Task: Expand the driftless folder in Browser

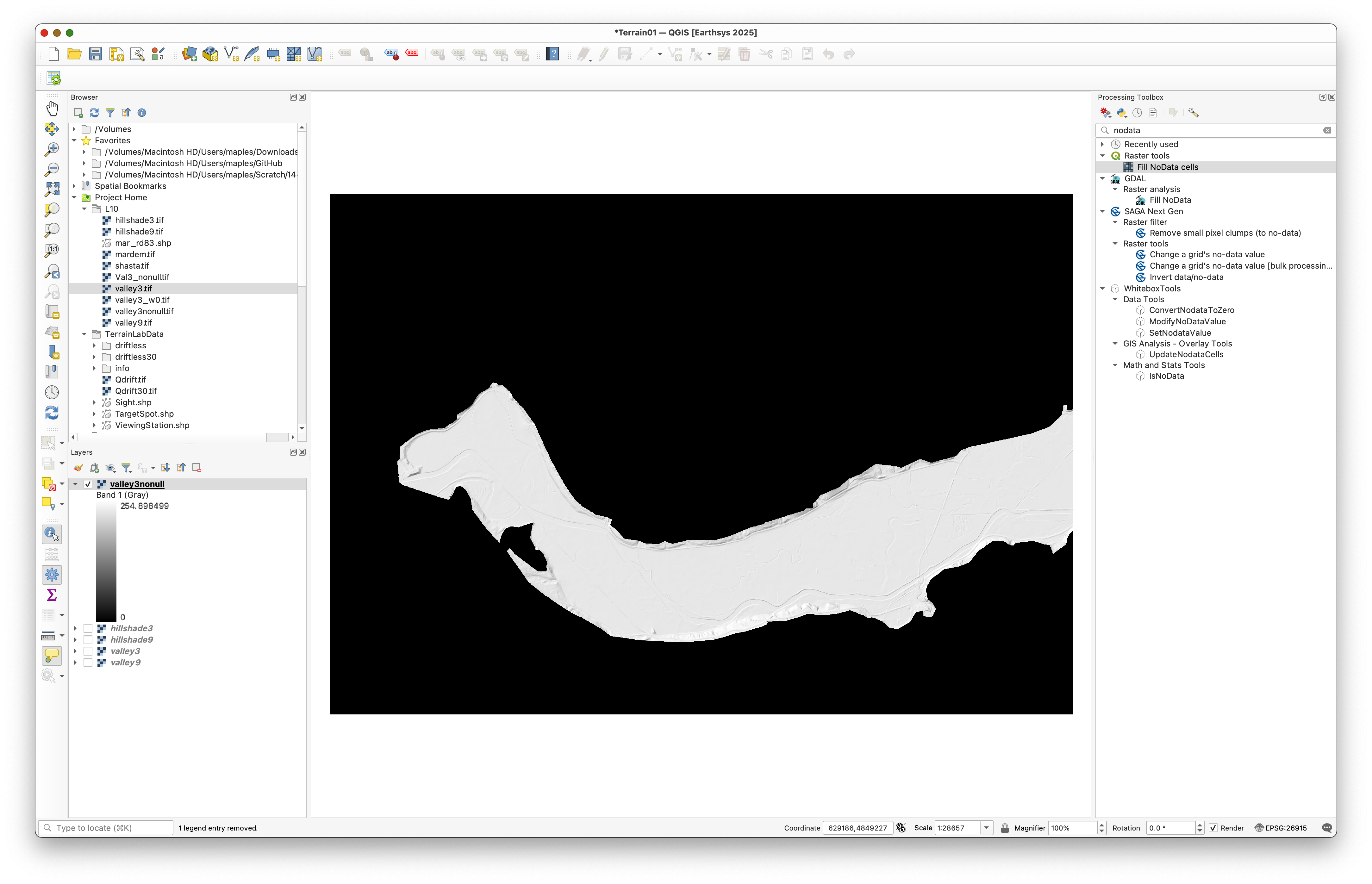Action: click(94, 346)
